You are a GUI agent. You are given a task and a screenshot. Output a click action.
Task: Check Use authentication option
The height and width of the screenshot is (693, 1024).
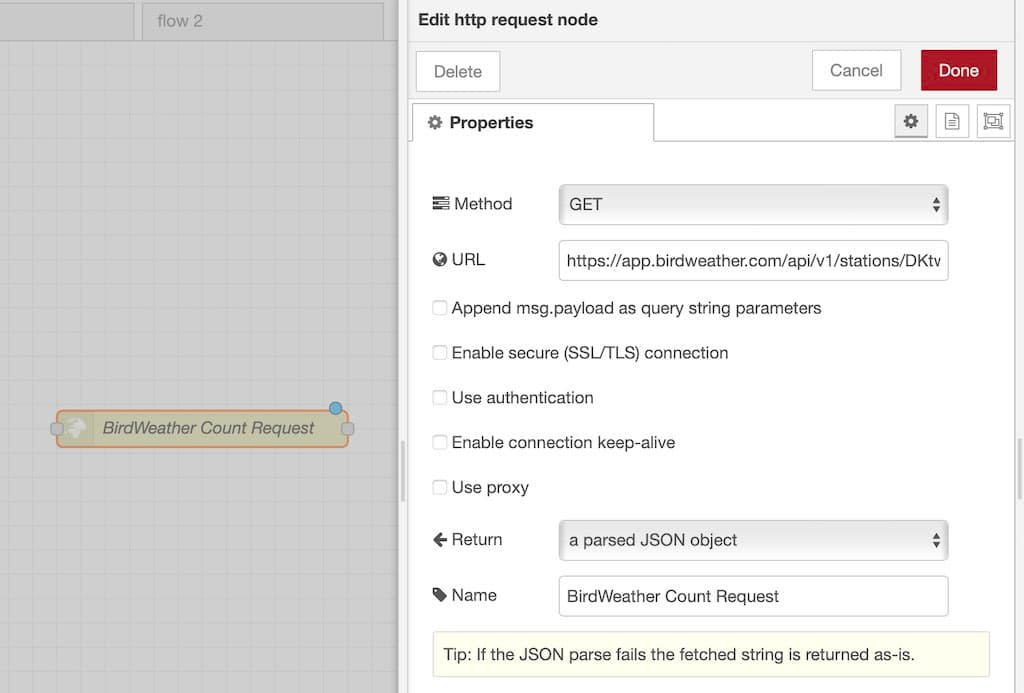click(440, 398)
